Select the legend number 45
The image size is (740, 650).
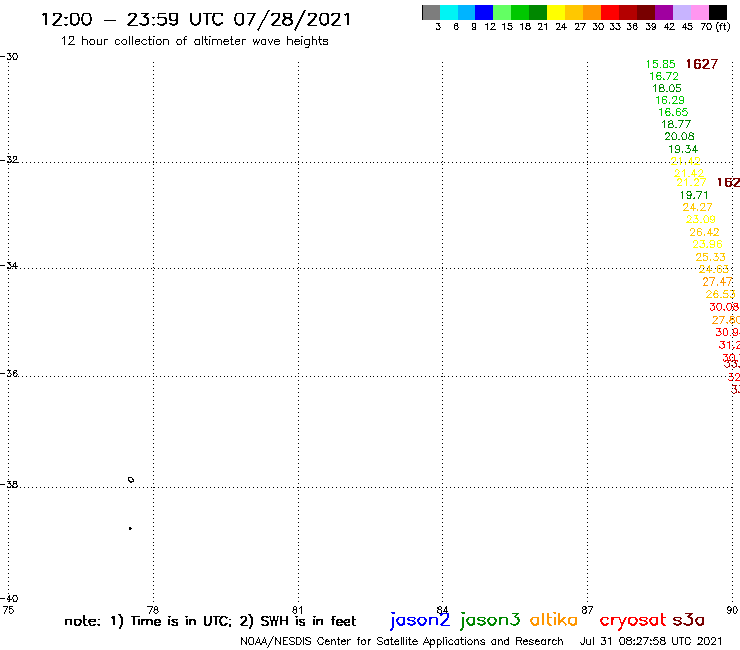(x=687, y=27)
